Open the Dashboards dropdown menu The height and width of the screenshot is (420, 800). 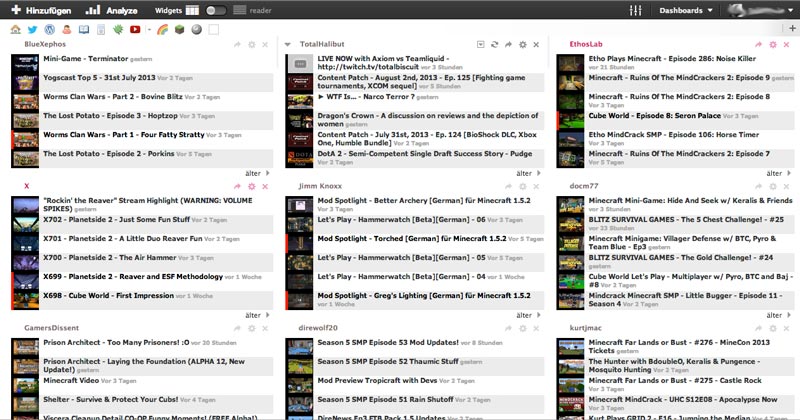[x=686, y=11]
